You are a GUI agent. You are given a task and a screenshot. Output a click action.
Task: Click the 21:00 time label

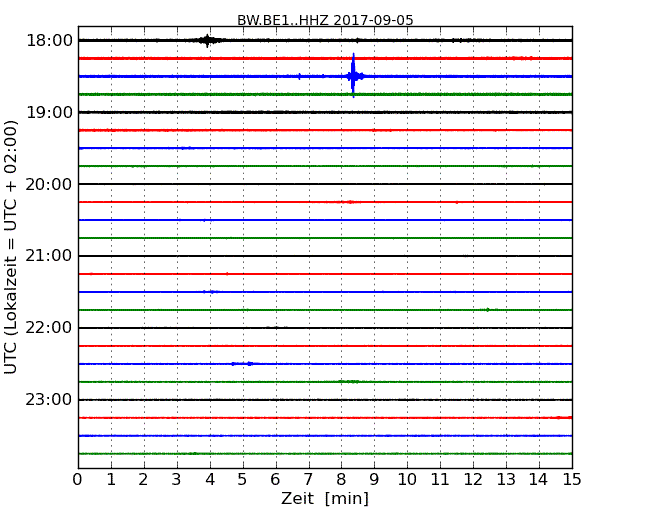click(49, 256)
